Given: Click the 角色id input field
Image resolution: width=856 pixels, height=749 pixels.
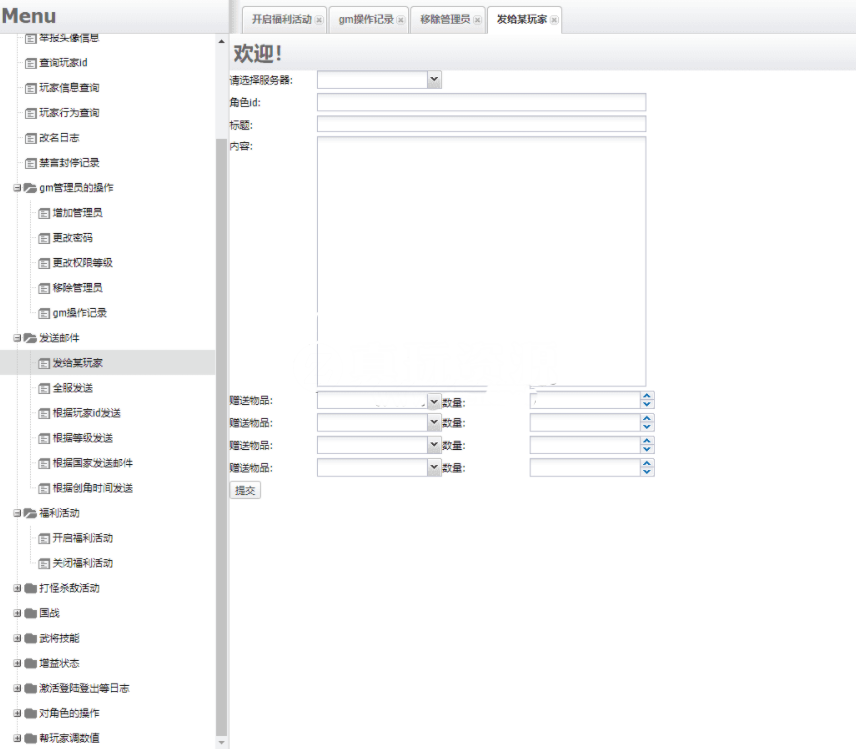Looking at the screenshot, I should [481, 102].
